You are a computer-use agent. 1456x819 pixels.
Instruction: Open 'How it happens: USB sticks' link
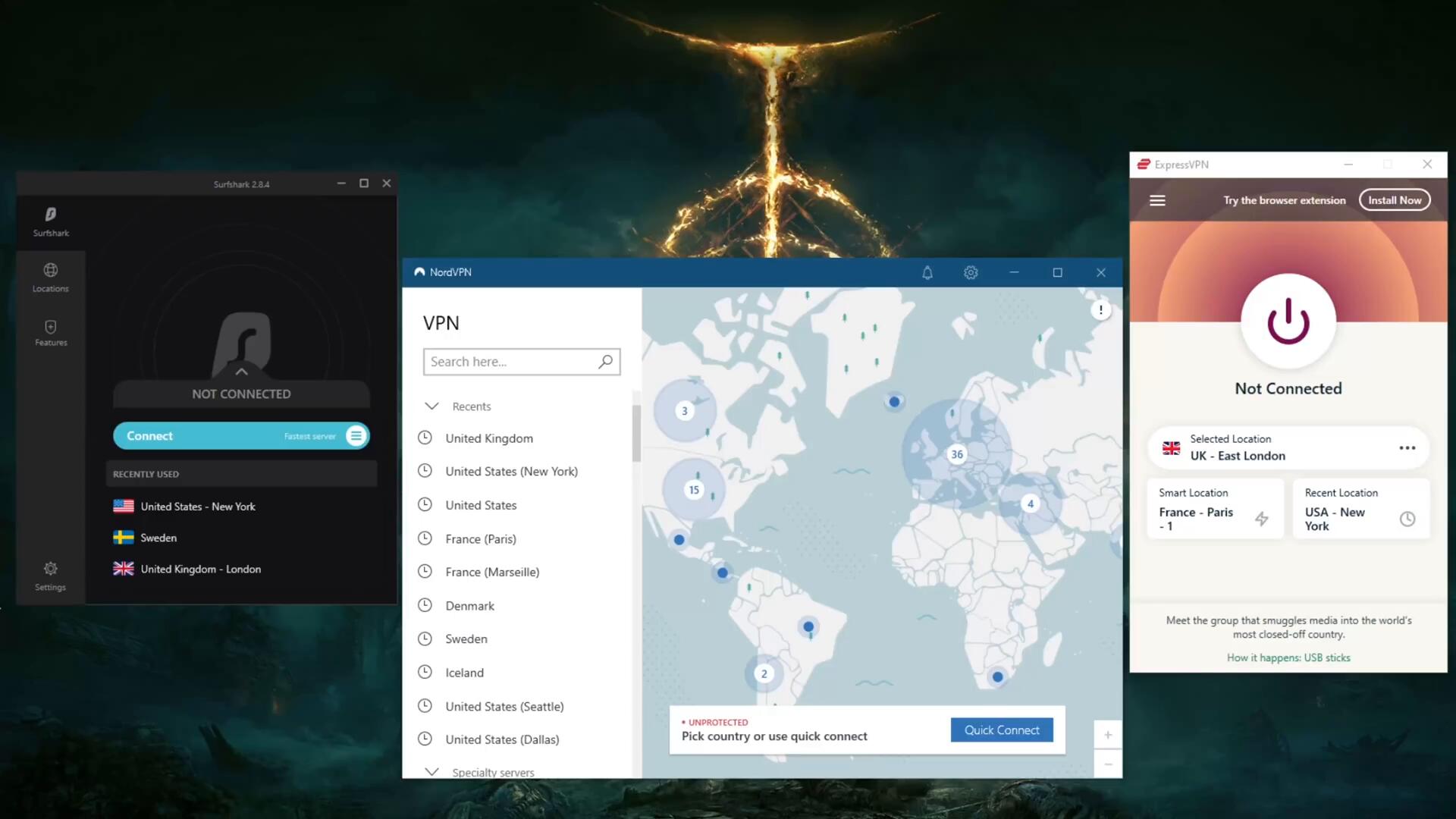(x=1288, y=657)
